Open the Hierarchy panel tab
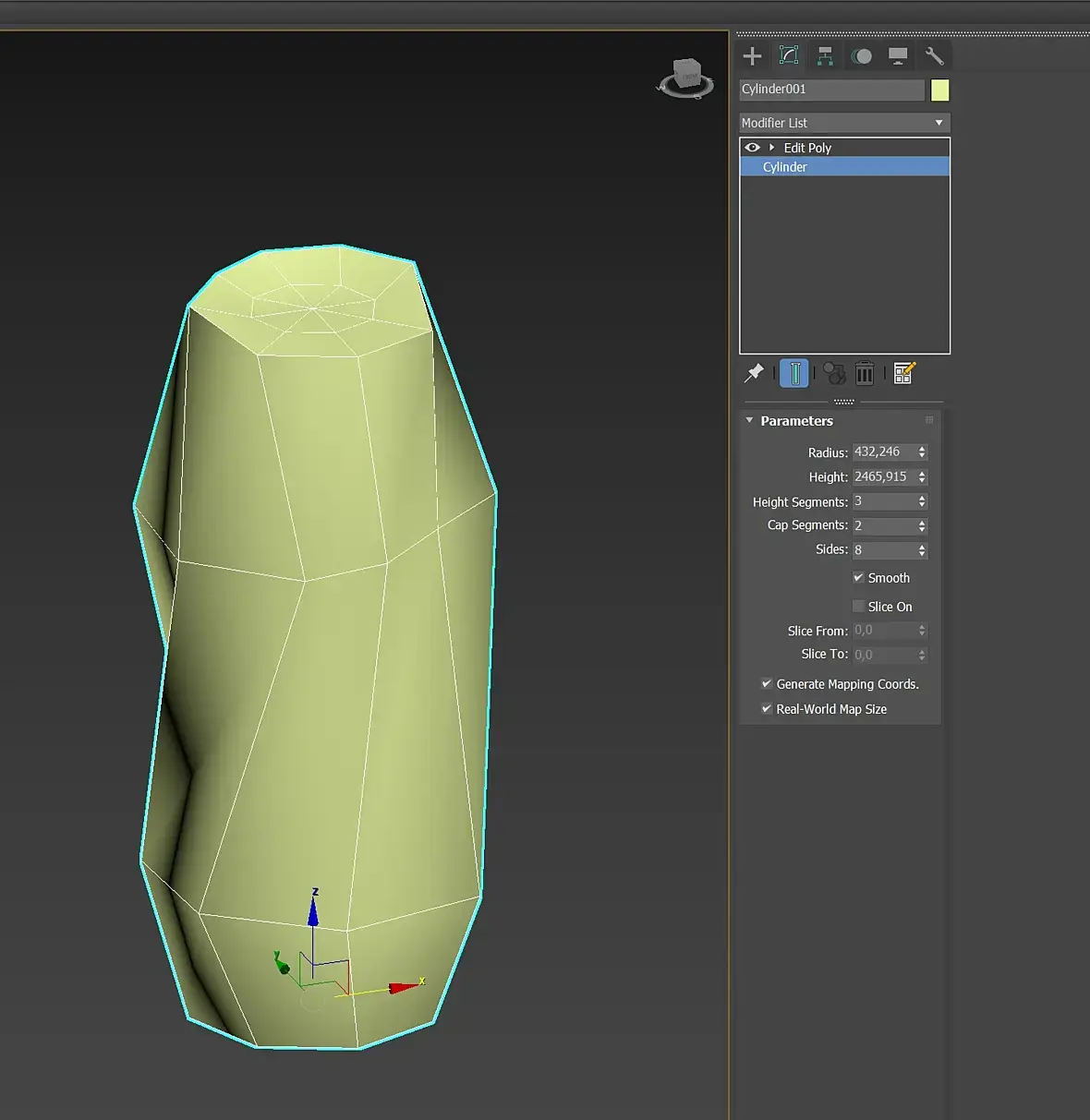 click(x=825, y=56)
